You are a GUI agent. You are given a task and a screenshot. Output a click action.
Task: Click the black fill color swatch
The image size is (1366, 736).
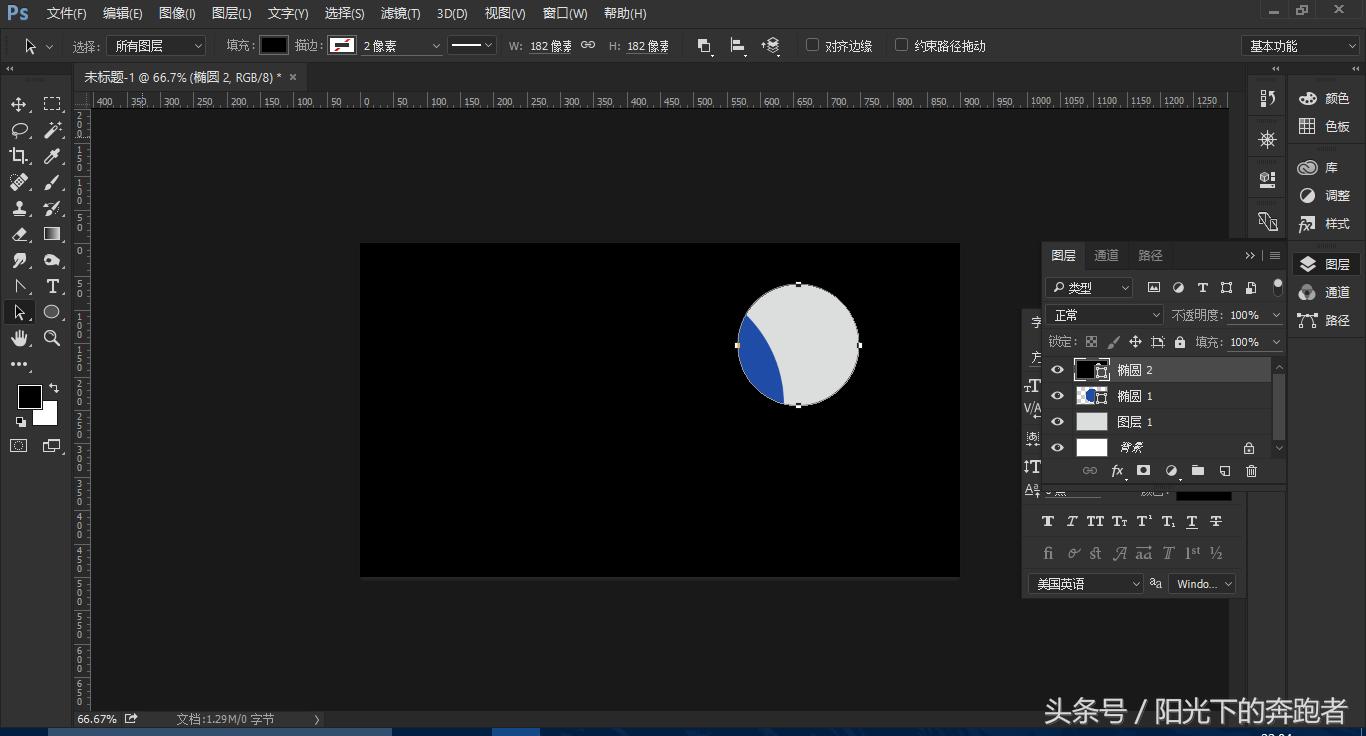tap(274, 45)
